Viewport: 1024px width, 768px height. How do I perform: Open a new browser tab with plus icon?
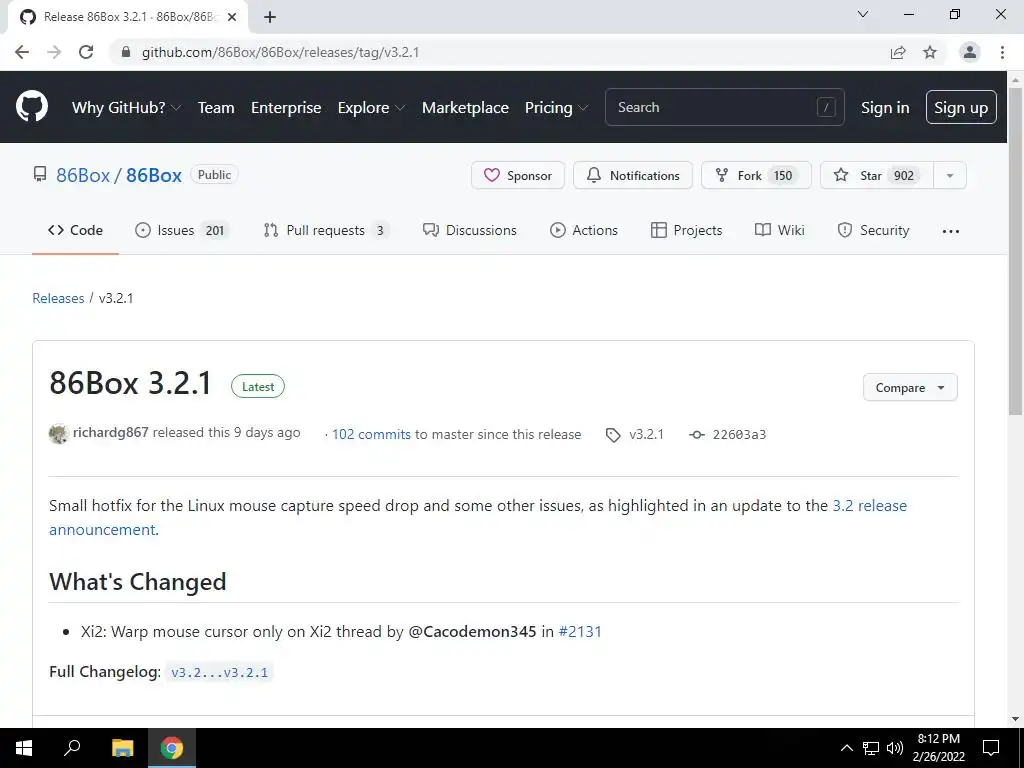270,17
